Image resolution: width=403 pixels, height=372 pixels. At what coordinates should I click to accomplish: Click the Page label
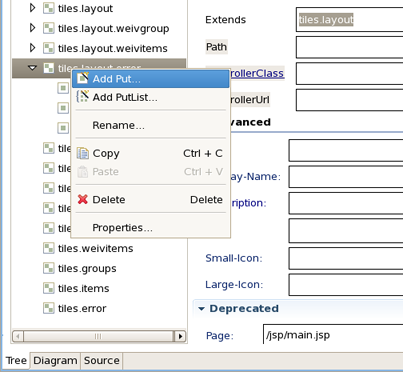[220, 335]
